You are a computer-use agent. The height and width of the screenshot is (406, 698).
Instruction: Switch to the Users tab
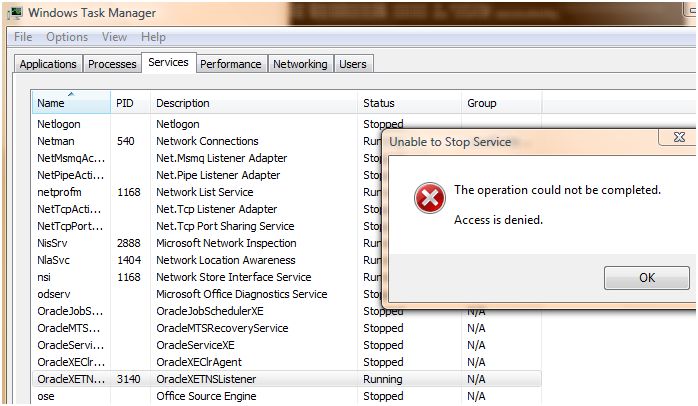[353, 64]
